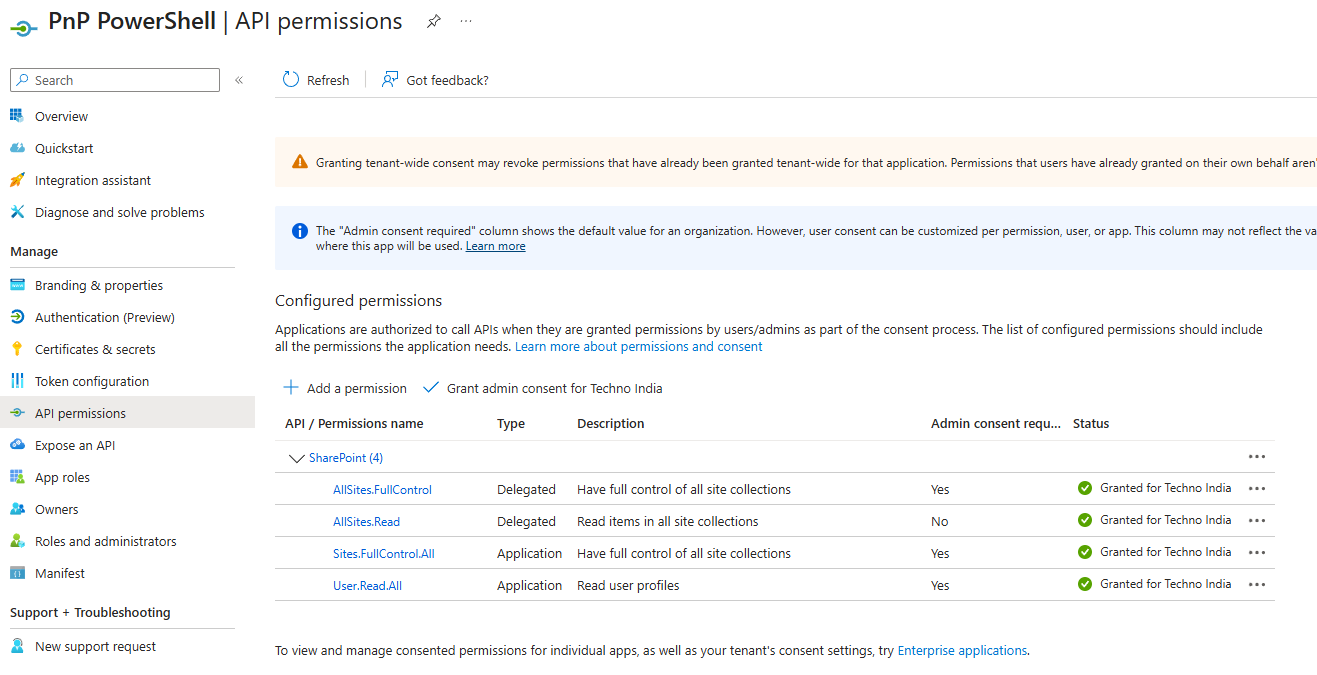Collapse the SharePoint (4) permissions group
The width and height of the screenshot is (1317, 675).
click(296, 457)
